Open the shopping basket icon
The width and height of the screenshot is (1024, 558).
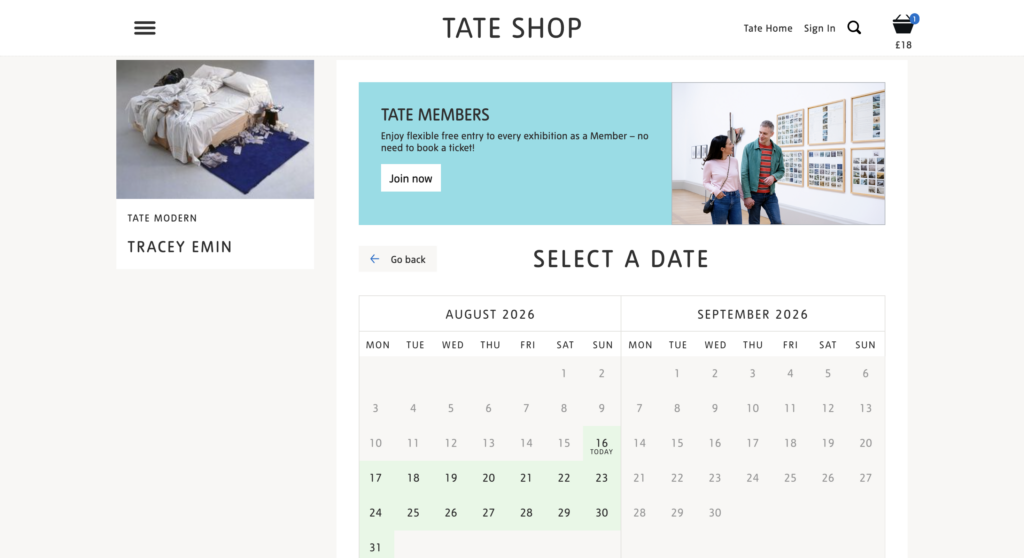[904, 24]
